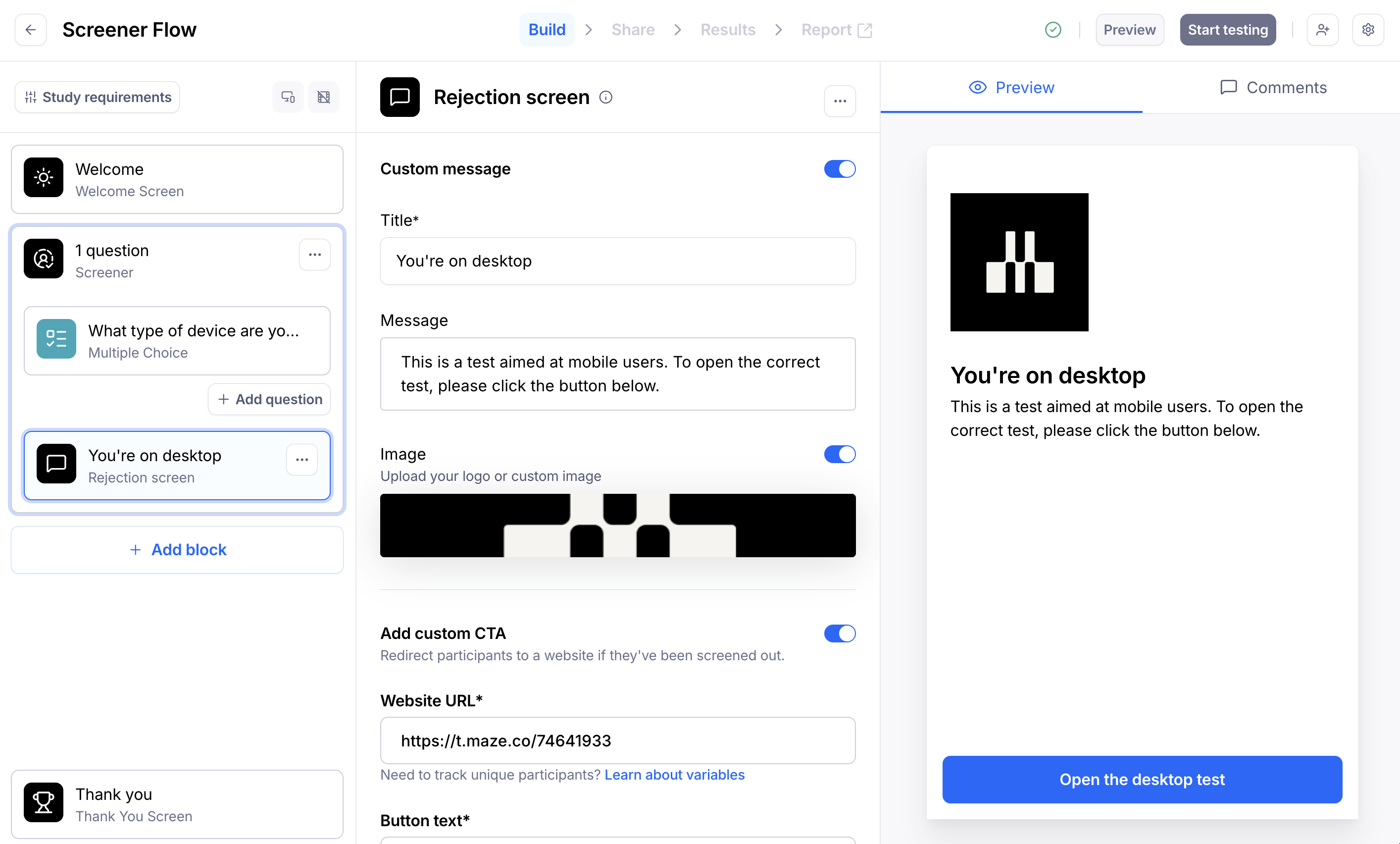Click the back arrow icon

point(31,30)
